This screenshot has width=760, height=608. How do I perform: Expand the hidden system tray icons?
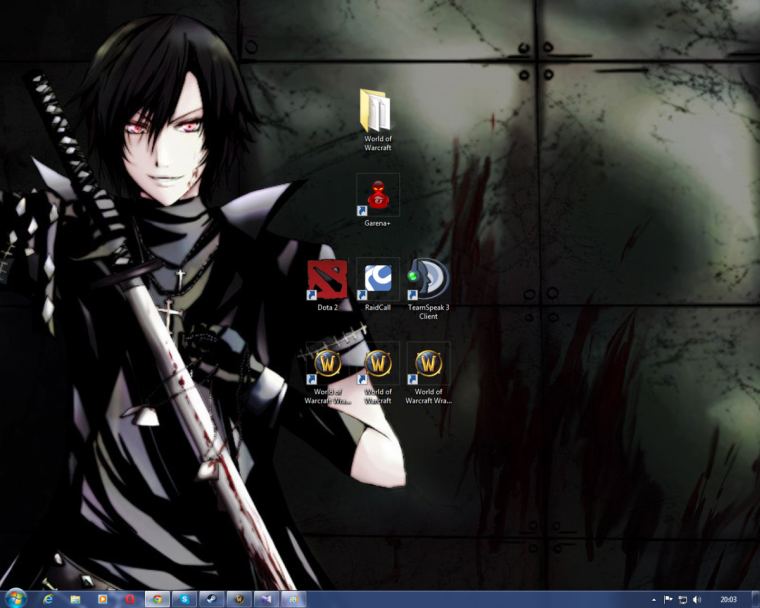click(655, 599)
